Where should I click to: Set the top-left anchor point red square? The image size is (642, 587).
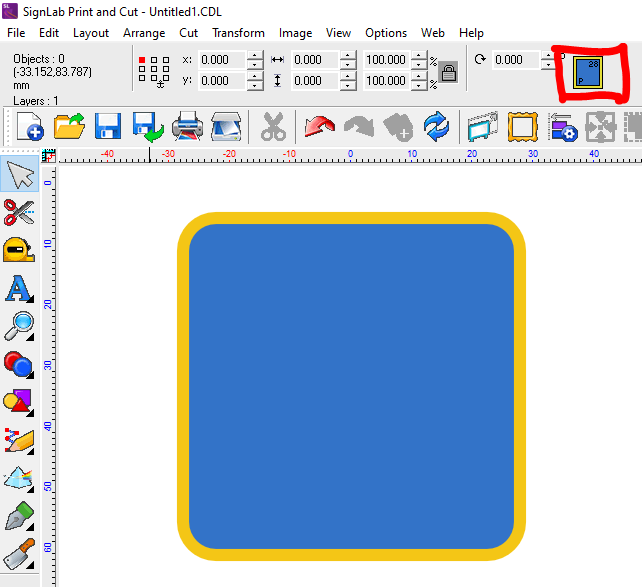[142, 60]
